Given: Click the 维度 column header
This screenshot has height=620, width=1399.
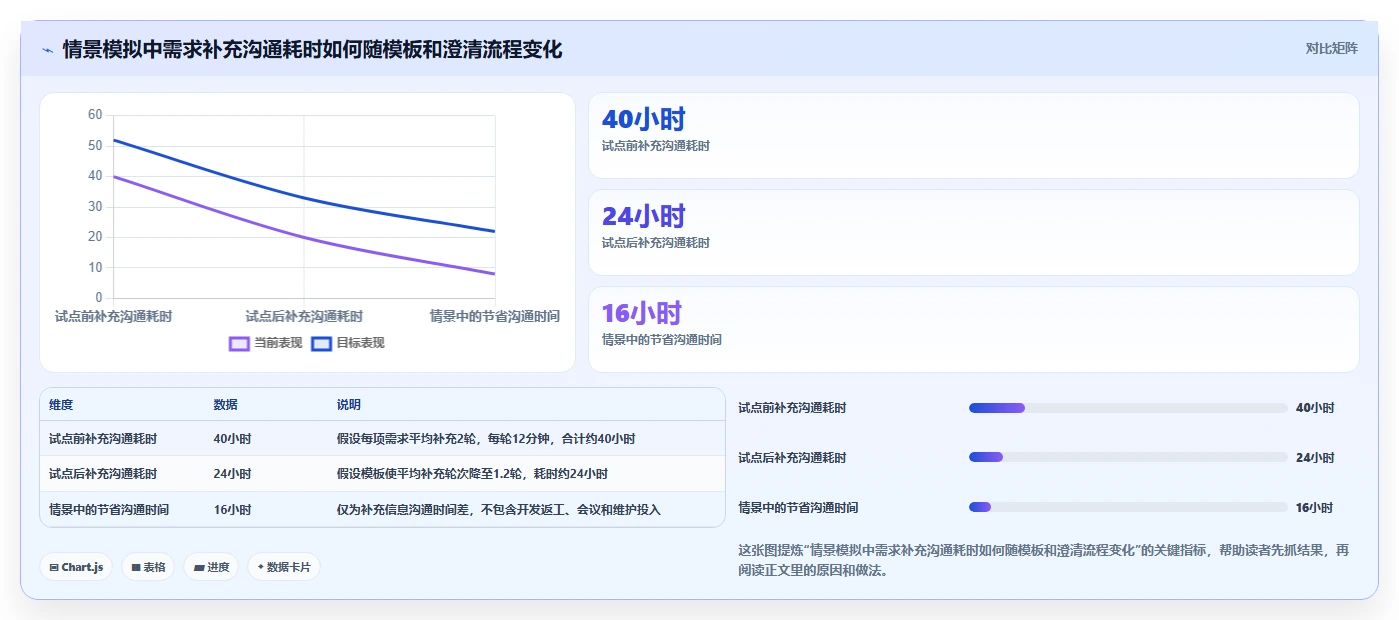Looking at the screenshot, I should pos(61,405).
